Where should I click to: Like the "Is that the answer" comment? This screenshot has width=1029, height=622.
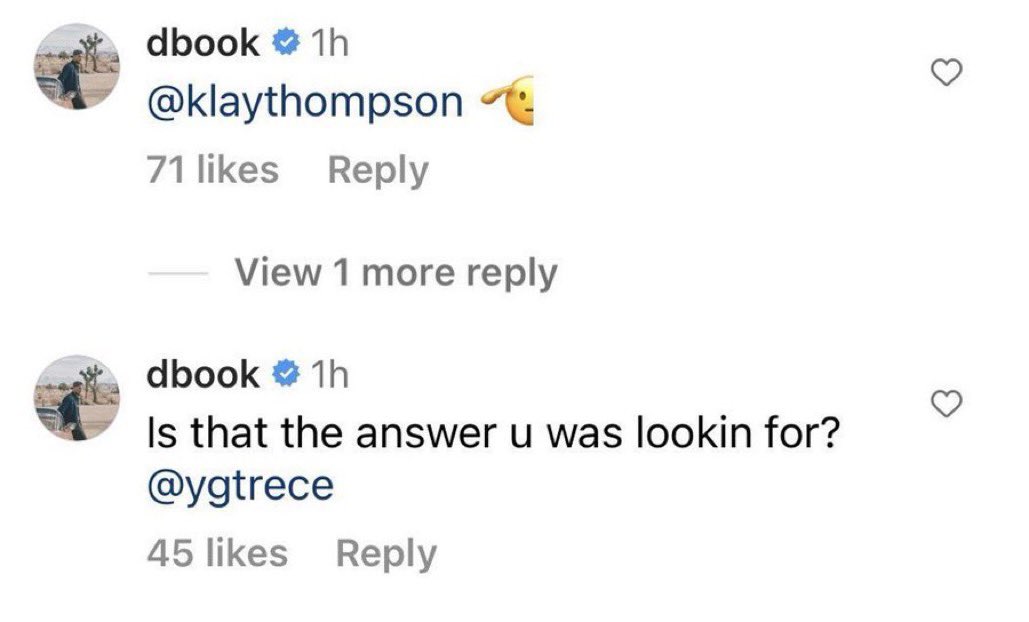[x=946, y=403]
